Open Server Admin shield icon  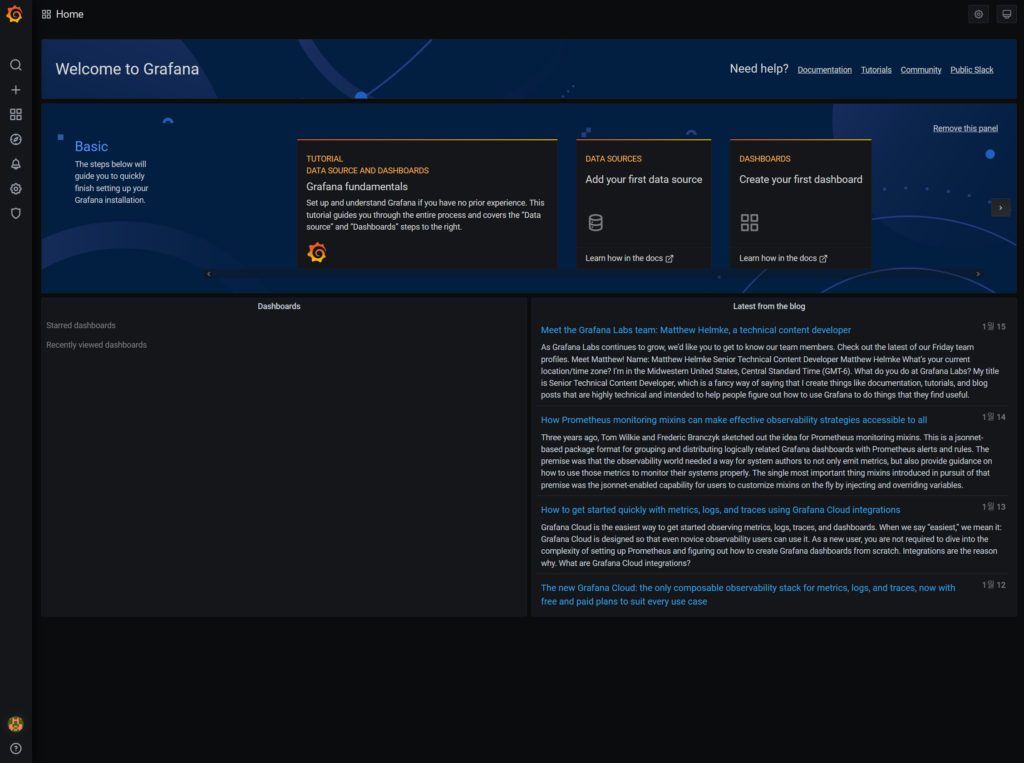[16, 214]
